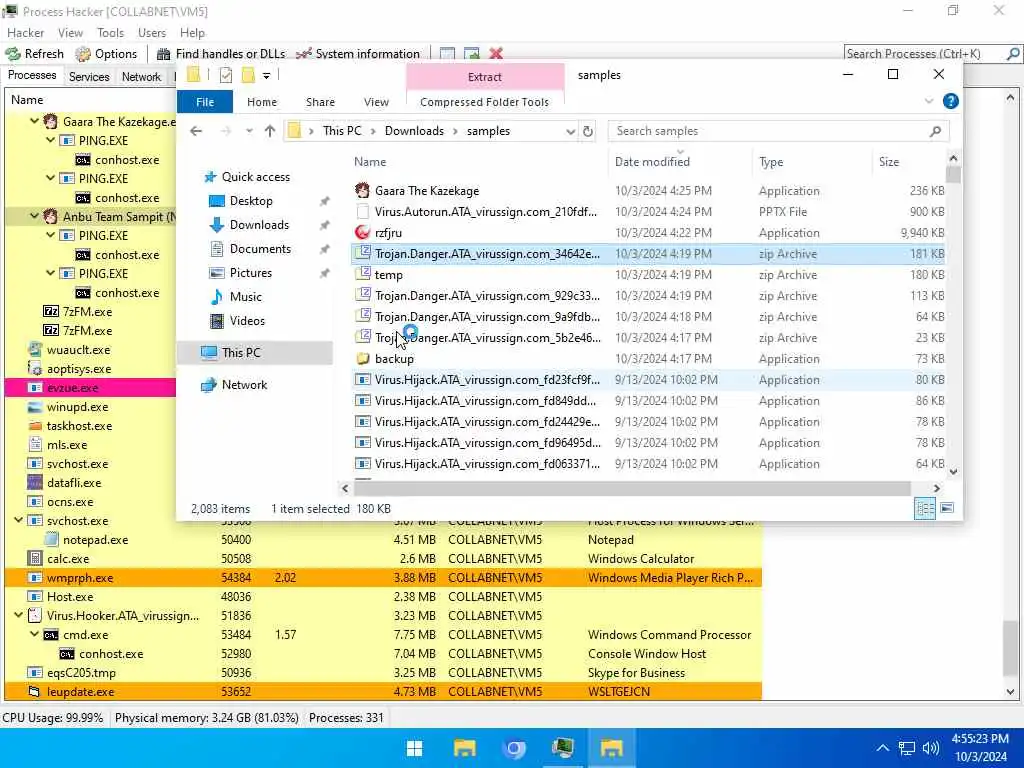Open the View menu in Process Hacker

70,33
